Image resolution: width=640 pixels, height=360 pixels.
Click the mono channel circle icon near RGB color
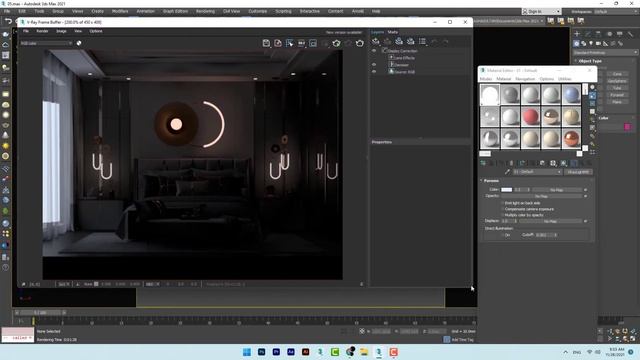(79, 43)
